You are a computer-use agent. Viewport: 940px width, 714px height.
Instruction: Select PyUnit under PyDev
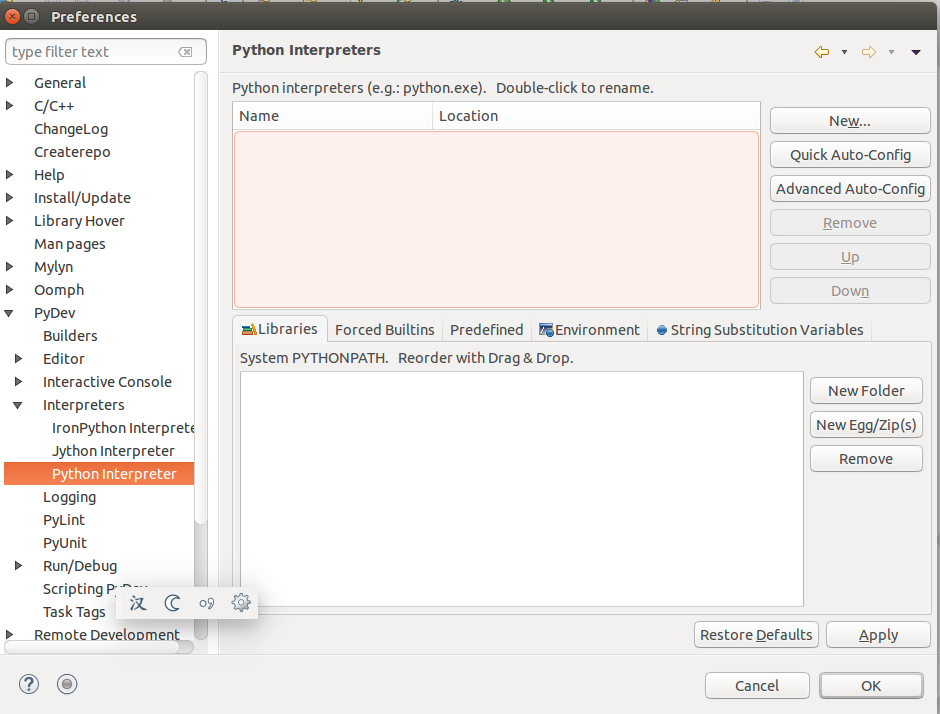click(65, 543)
